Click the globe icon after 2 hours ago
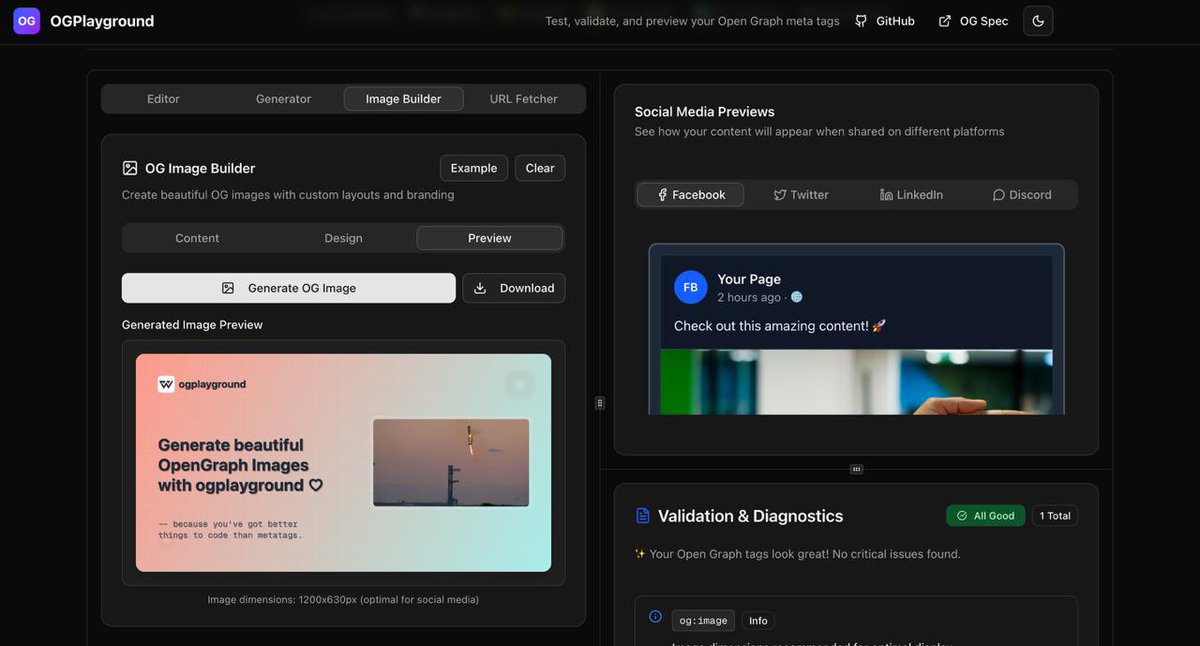Screen dimensions: 1200x646 pyautogui.click(x=797, y=297)
